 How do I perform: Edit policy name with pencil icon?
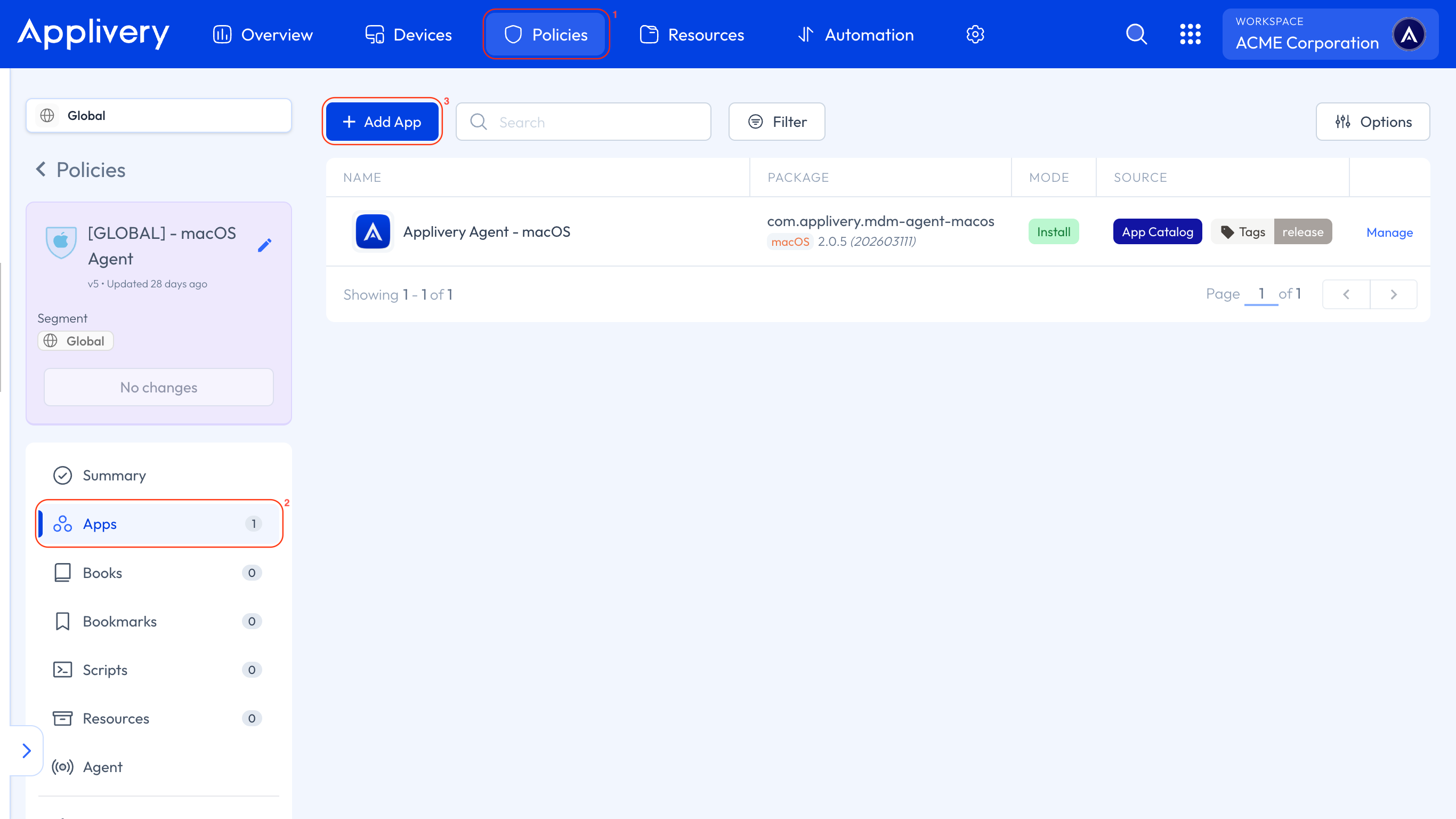(x=264, y=245)
